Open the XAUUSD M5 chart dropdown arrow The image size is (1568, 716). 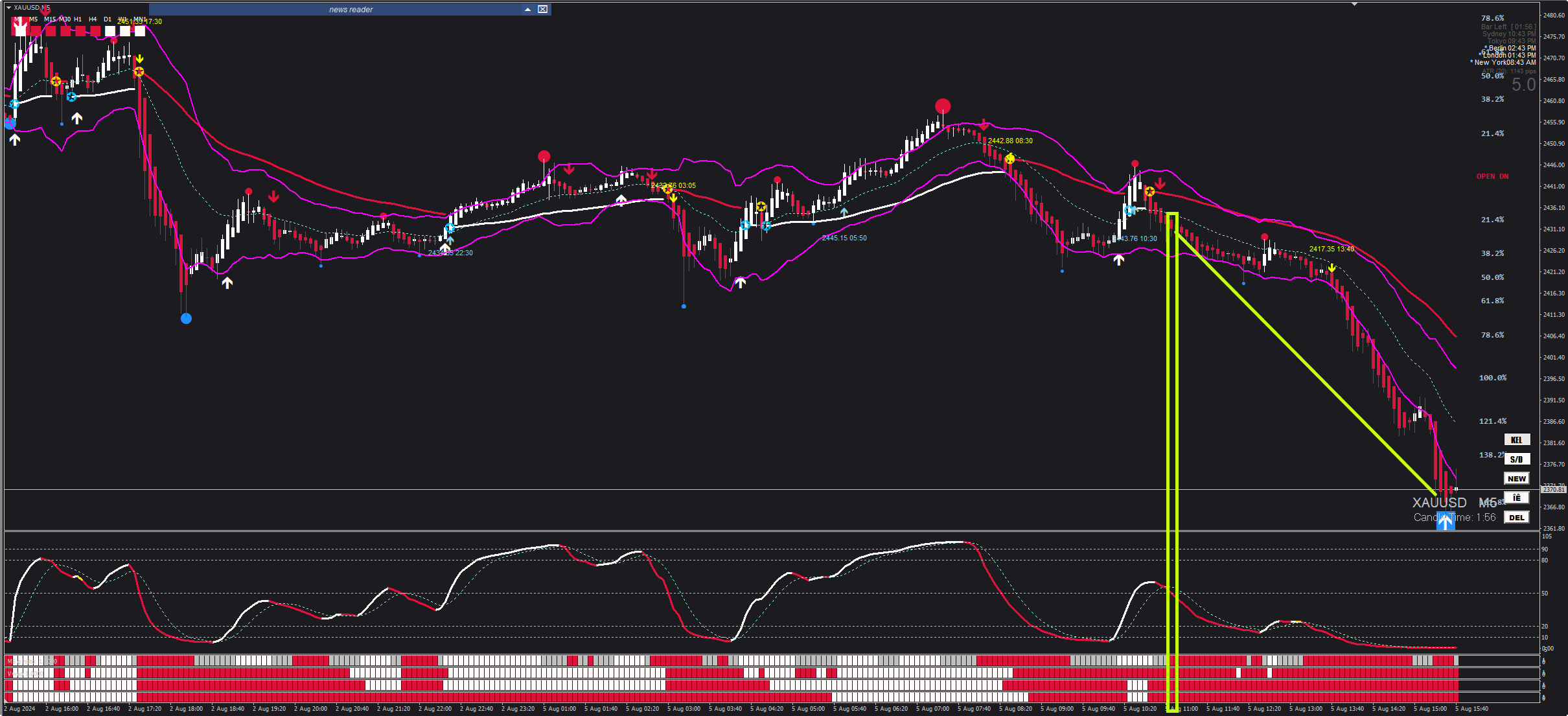8,8
